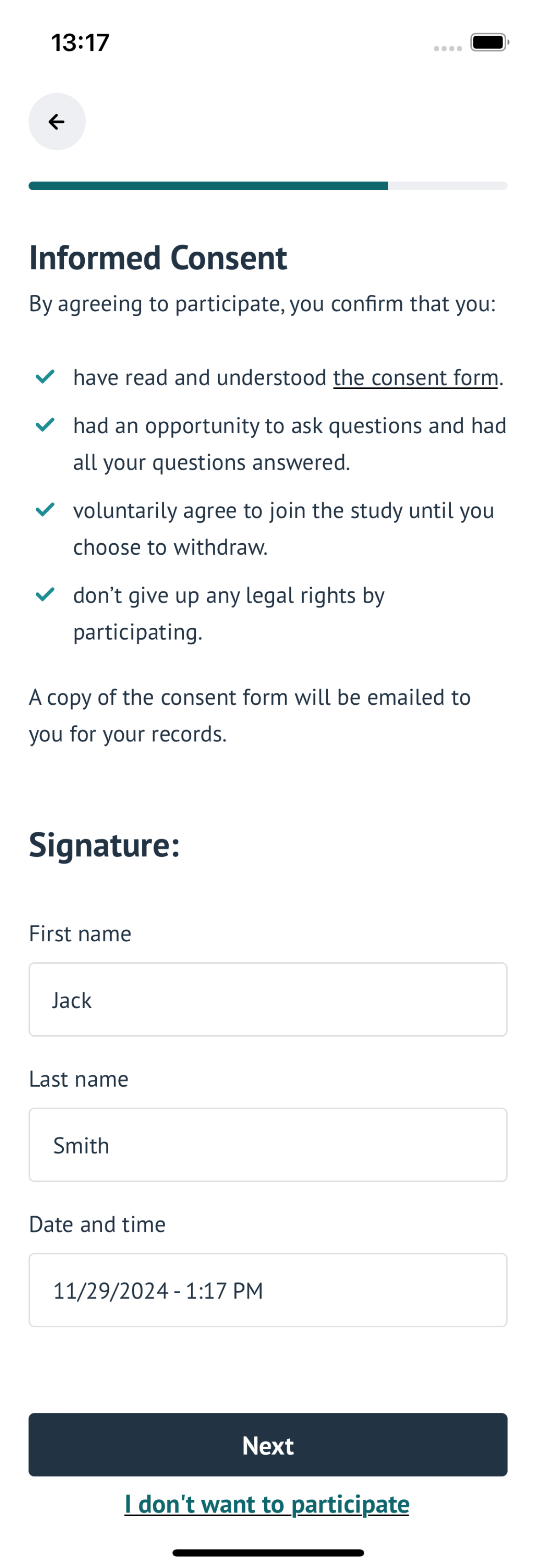This screenshot has height=1568, width=536.
Task: Click the battery icon in status bar
Action: click(490, 43)
